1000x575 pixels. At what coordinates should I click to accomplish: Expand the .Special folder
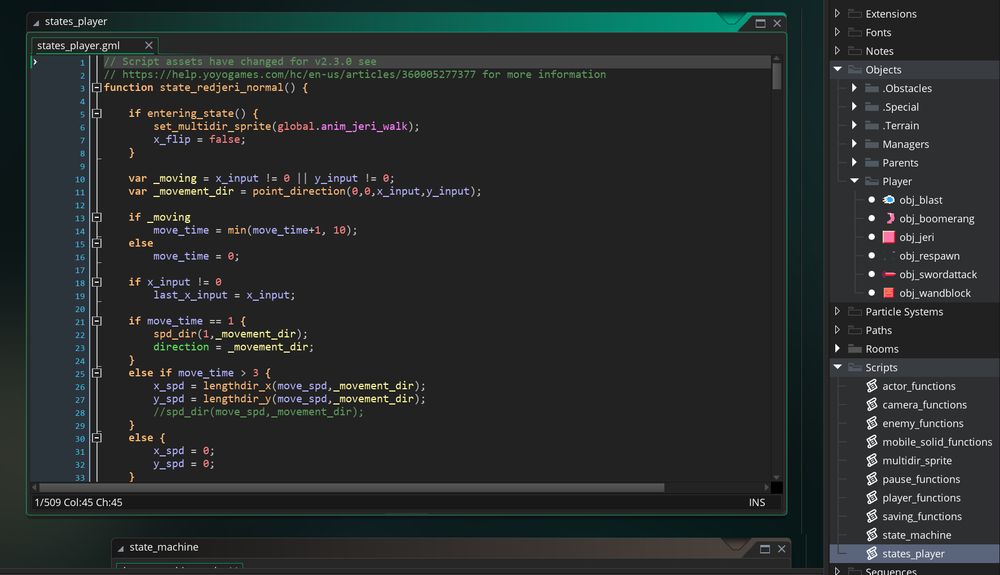tap(855, 106)
